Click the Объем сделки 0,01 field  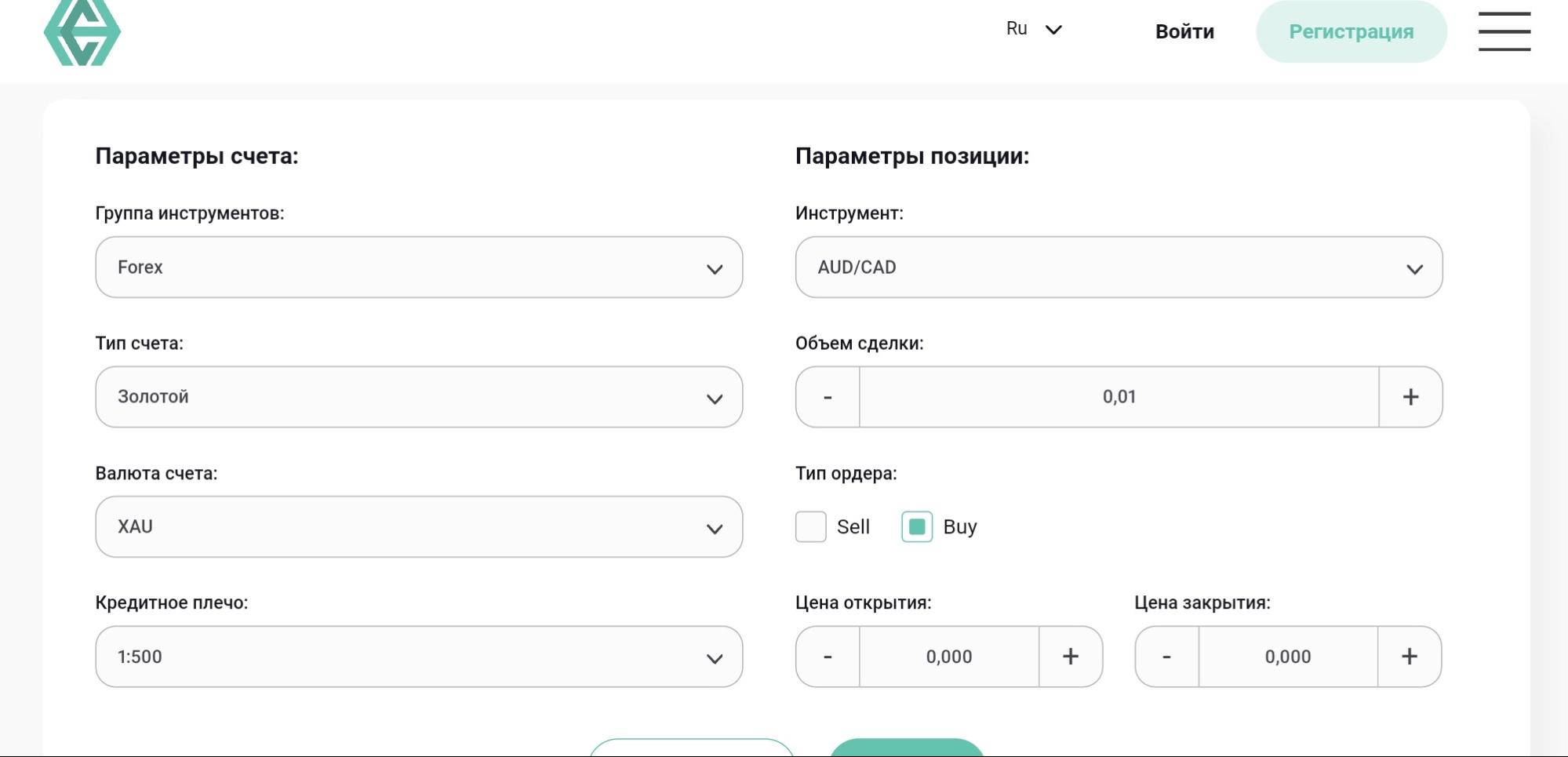(1119, 397)
